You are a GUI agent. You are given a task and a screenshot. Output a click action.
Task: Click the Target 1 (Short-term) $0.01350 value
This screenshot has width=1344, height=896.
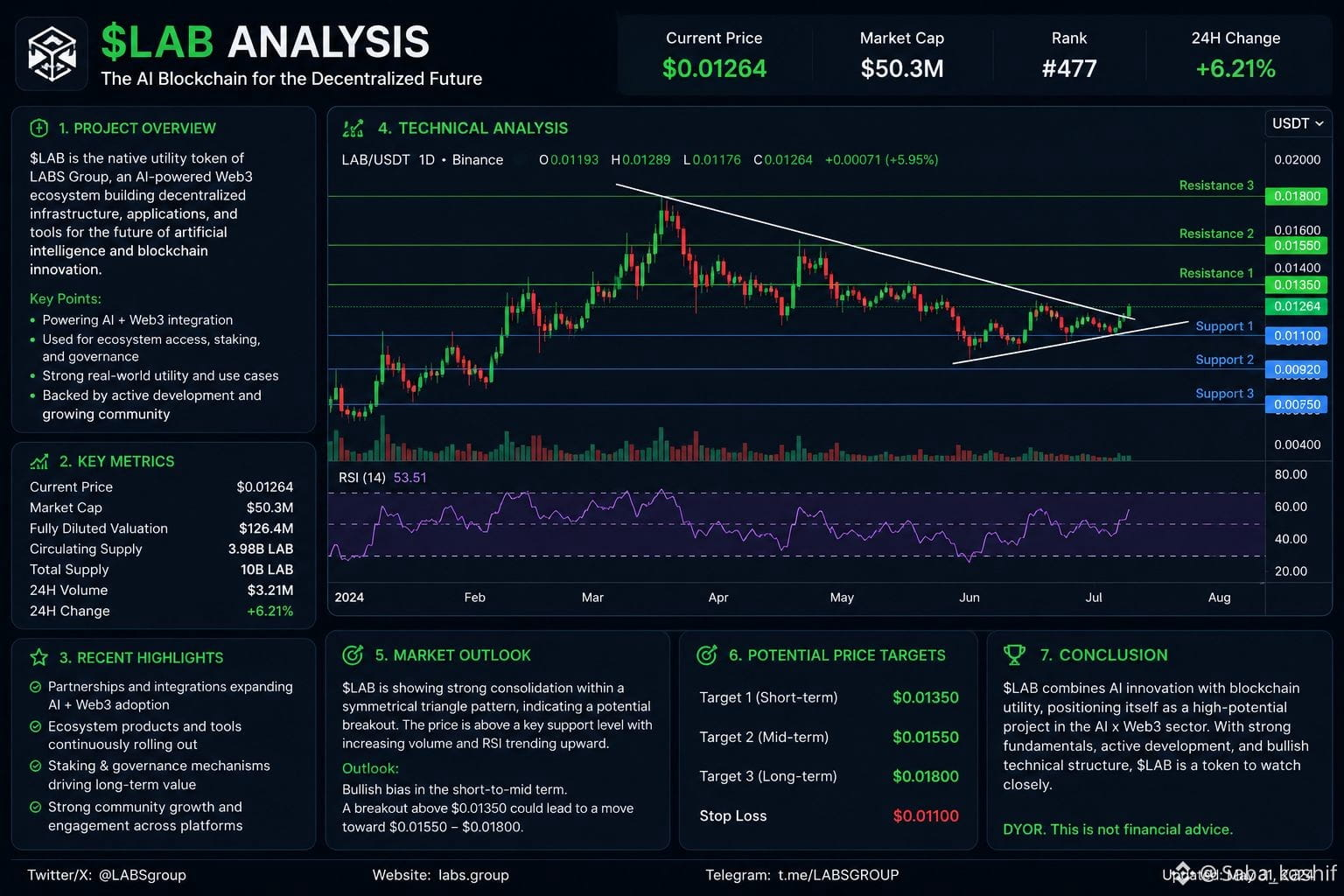tap(926, 697)
